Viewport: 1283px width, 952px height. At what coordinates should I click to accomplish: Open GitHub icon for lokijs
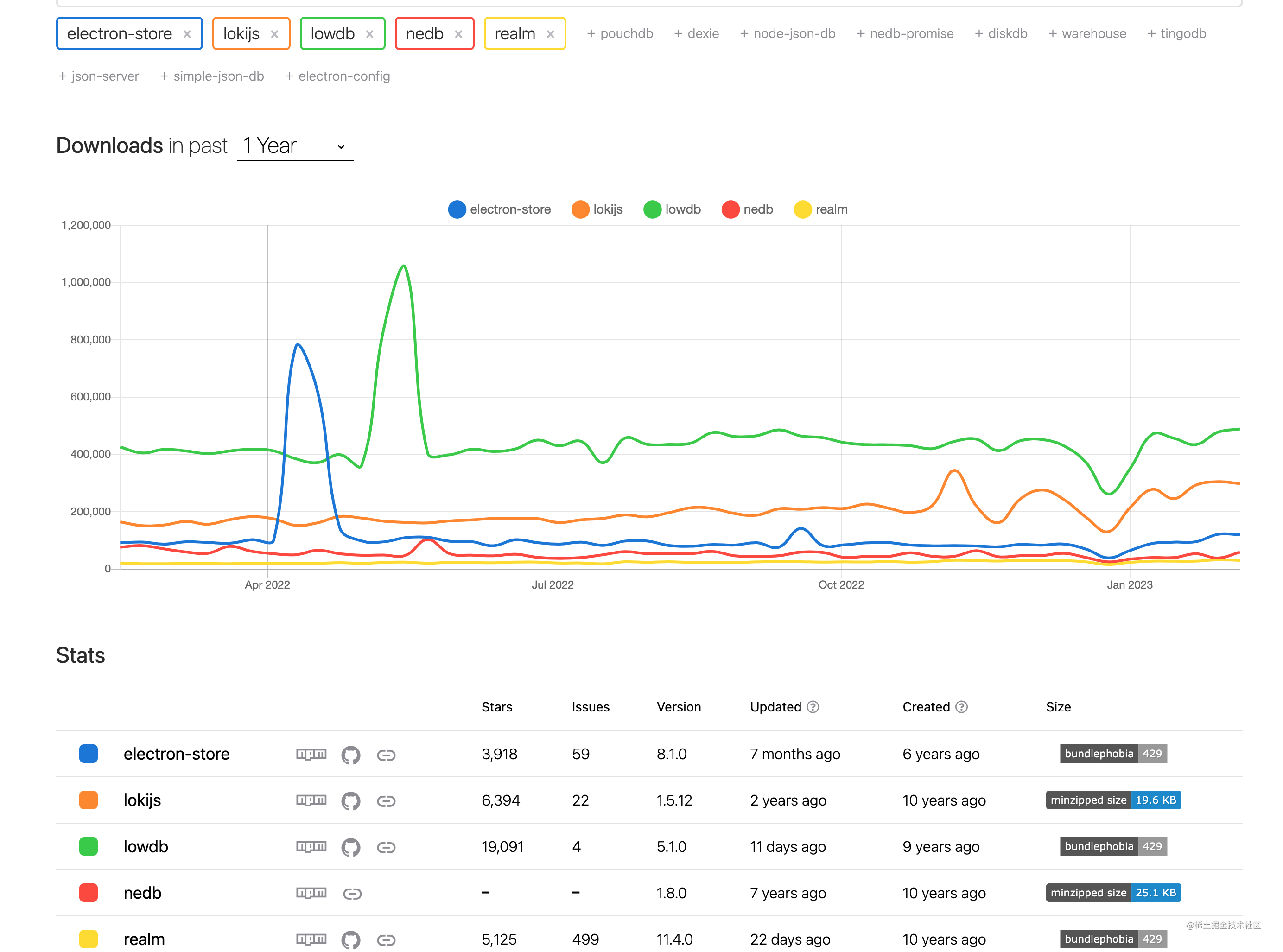pos(350,800)
